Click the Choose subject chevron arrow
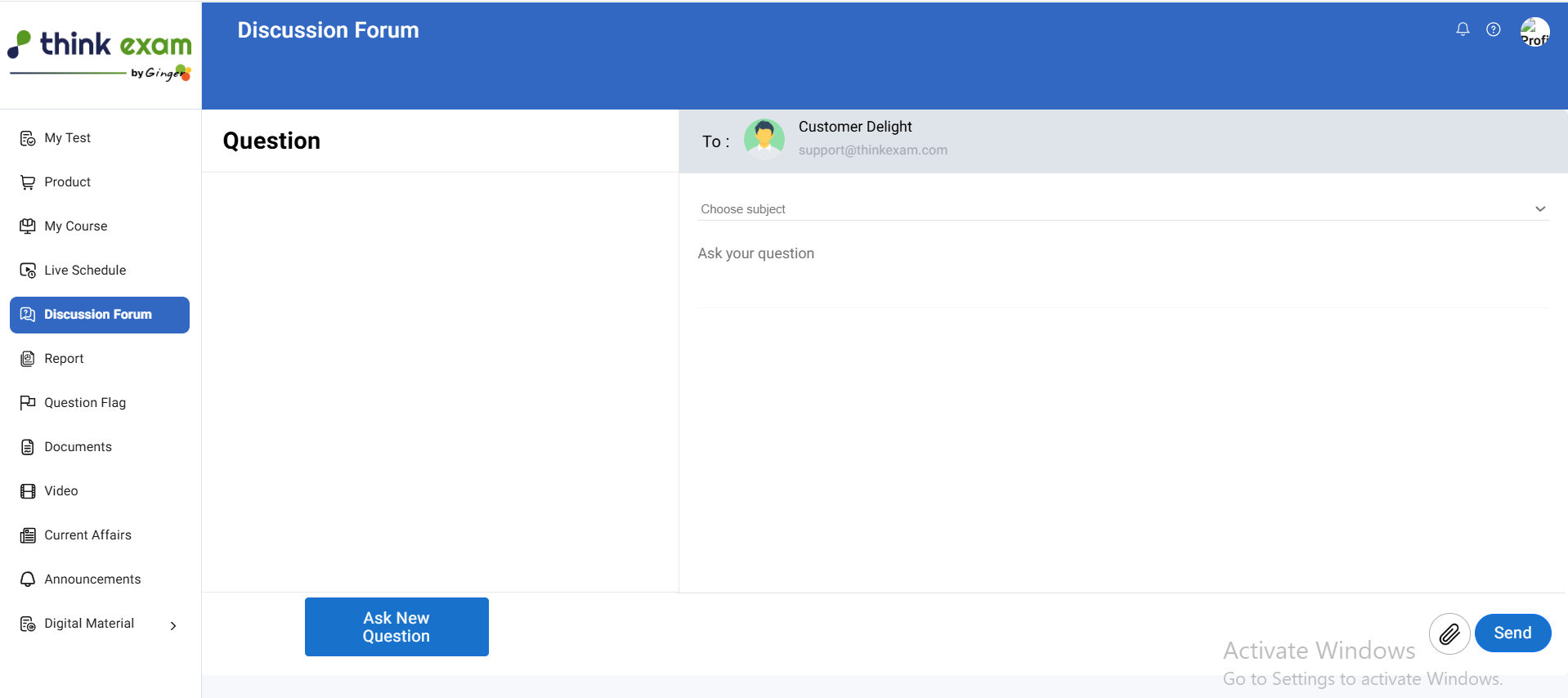Image resolution: width=1568 pixels, height=698 pixels. (1539, 209)
